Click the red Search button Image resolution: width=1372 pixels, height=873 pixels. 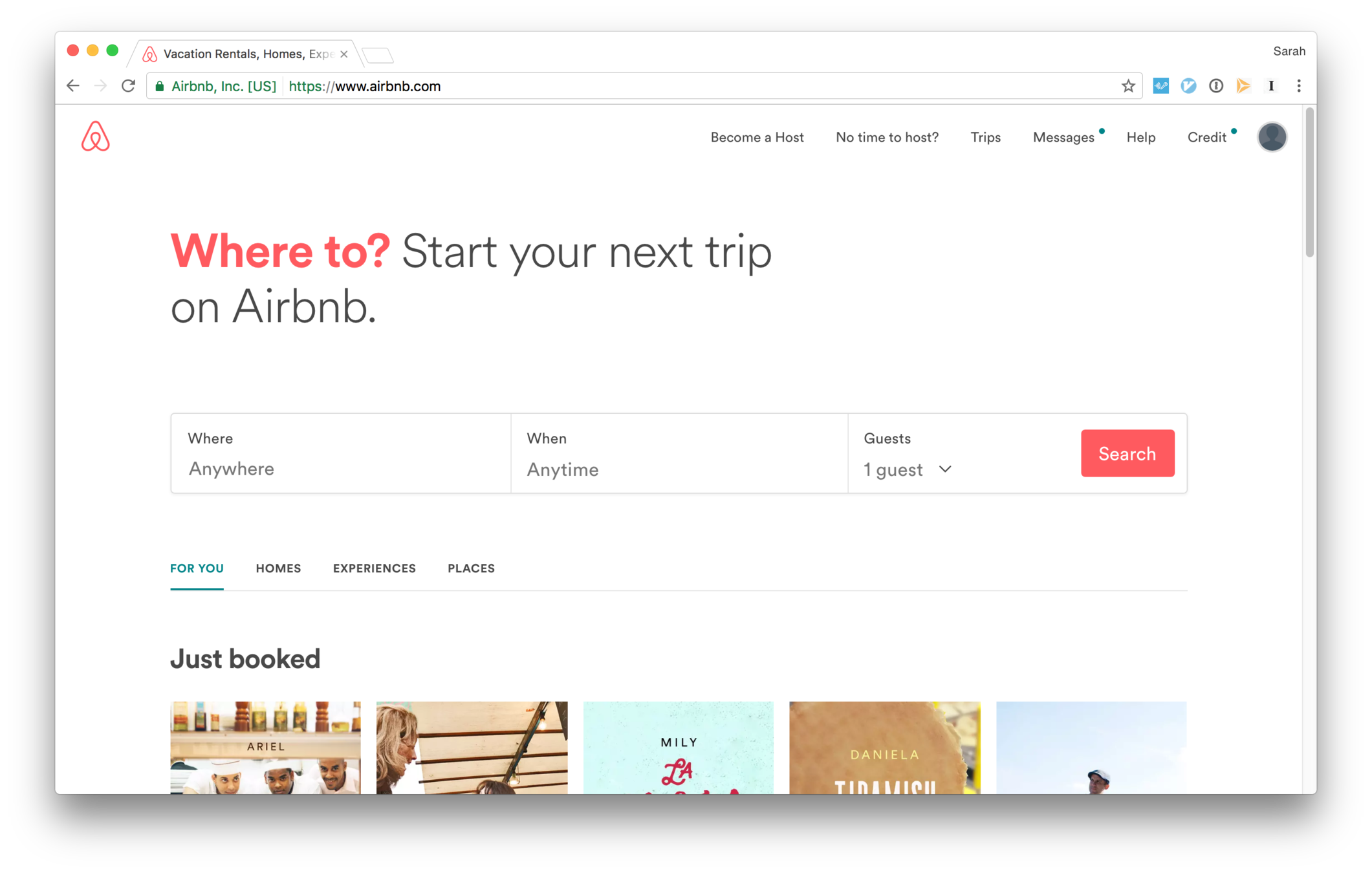(x=1127, y=453)
